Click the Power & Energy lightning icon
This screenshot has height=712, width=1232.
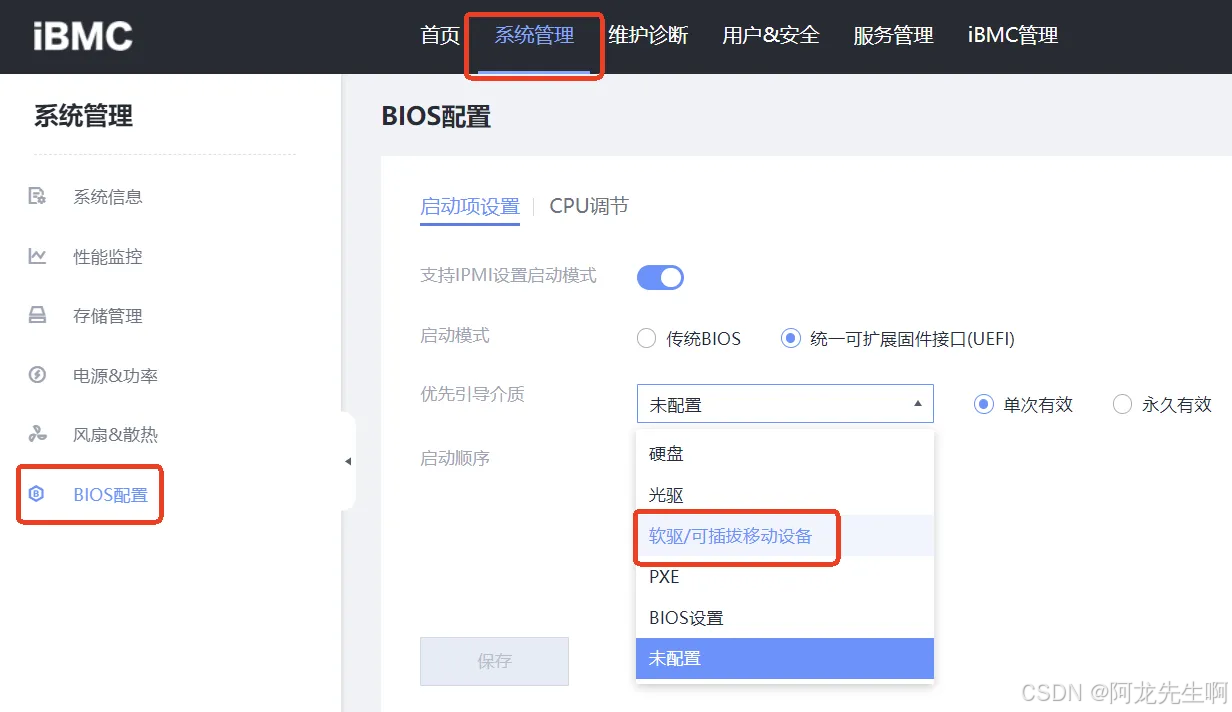37,376
